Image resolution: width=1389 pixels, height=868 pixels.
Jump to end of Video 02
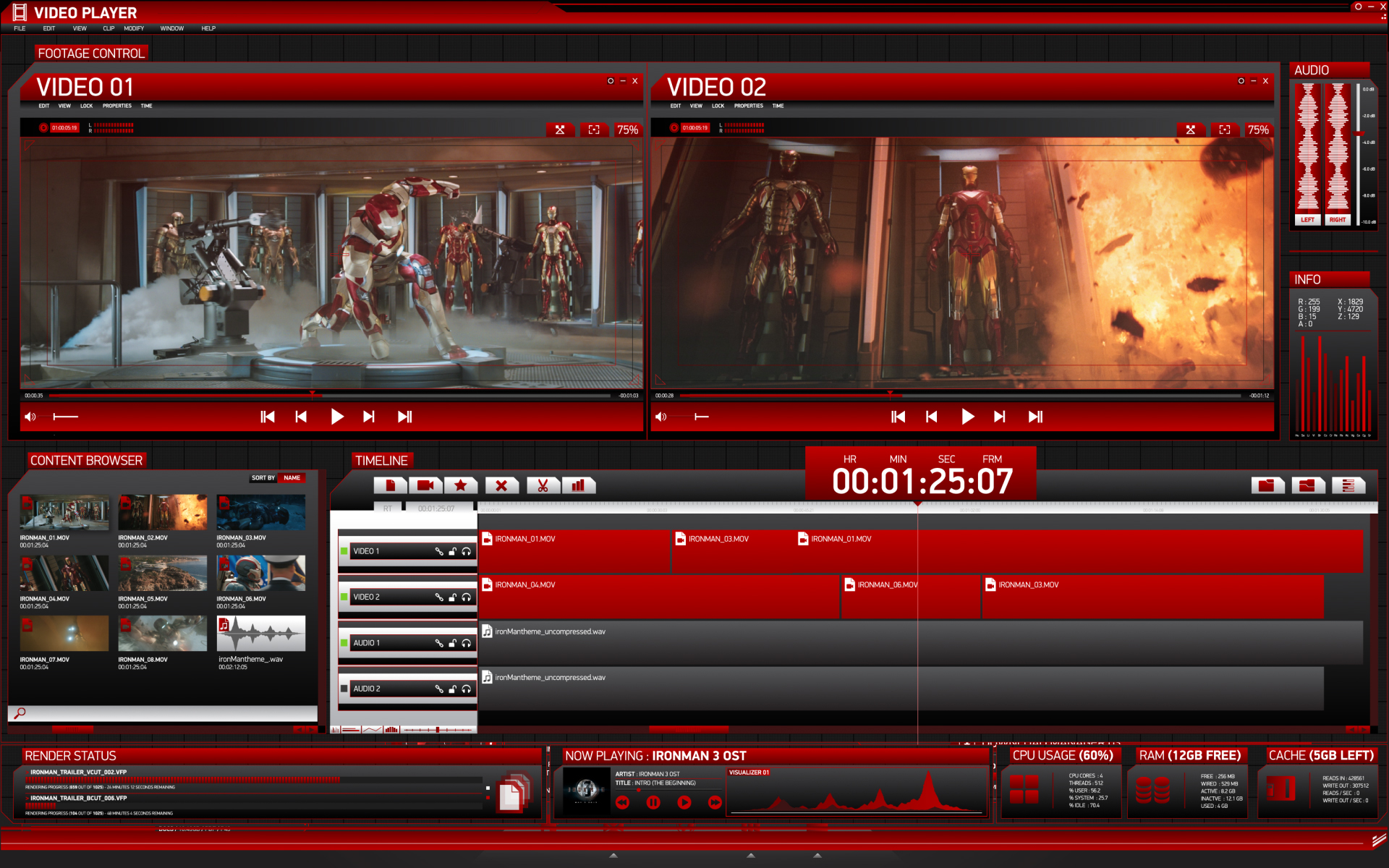click(x=1035, y=417)
